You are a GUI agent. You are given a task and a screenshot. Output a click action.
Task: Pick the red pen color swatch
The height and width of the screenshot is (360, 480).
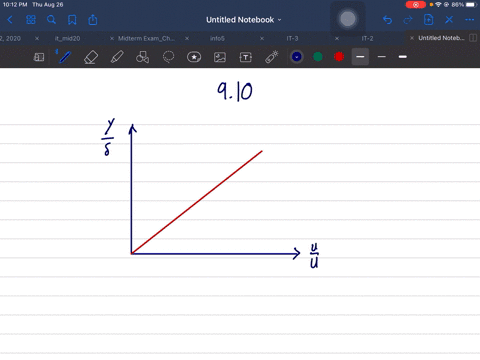coord(339,57)
